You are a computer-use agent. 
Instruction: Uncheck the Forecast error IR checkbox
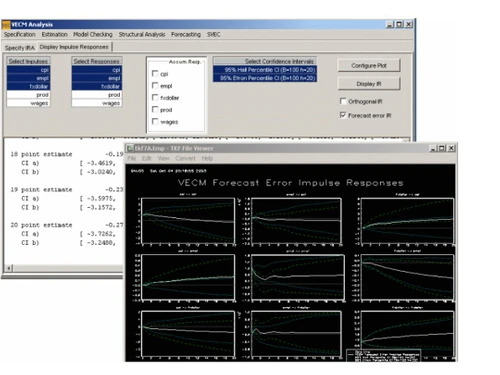click(x=343, y=115)
